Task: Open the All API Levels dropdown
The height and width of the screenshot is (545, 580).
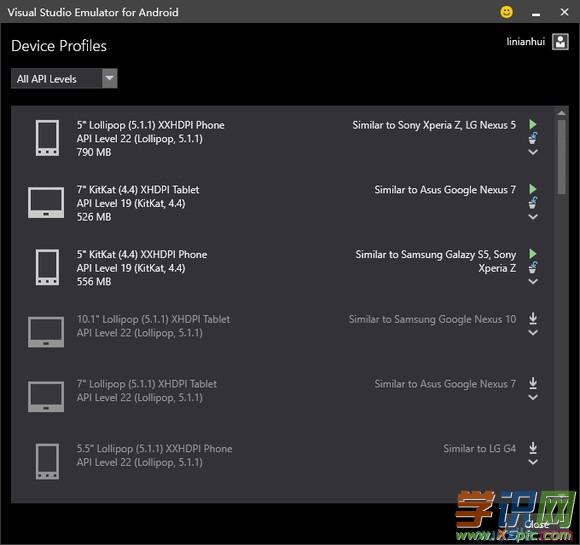Action: [64, 78]
